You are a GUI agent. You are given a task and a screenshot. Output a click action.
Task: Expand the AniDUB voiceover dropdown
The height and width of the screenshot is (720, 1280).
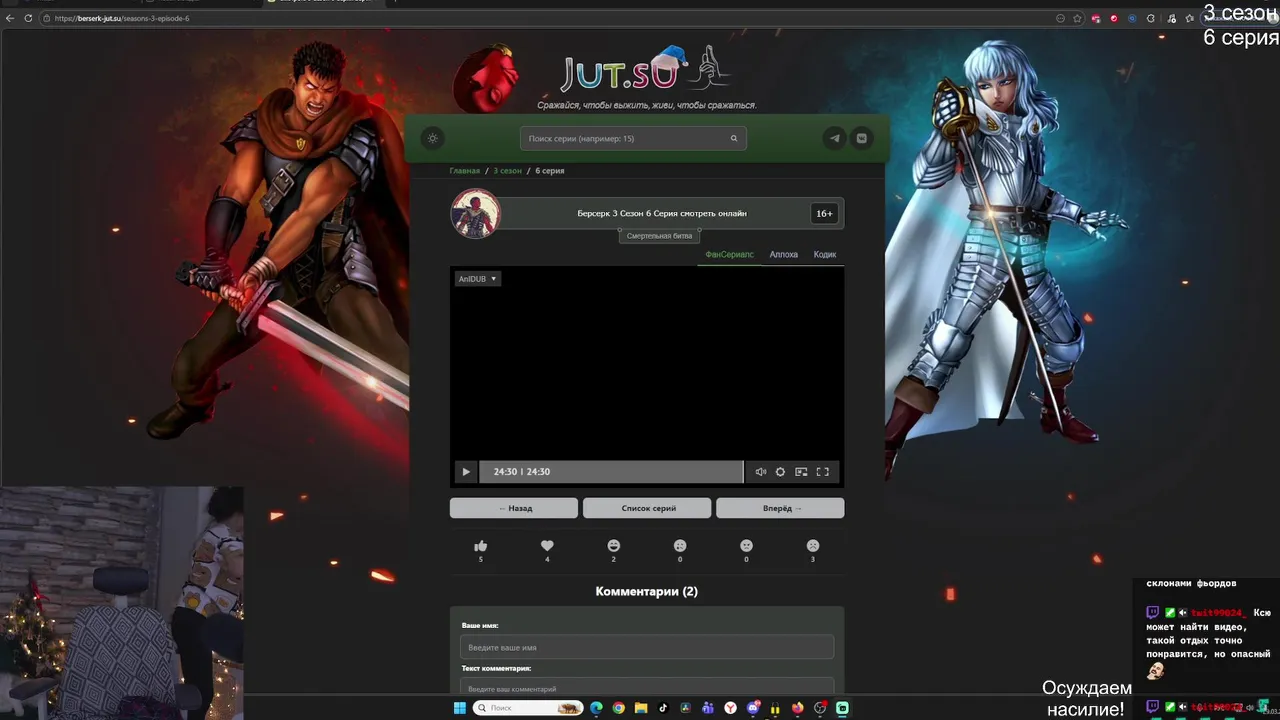point(477,279)
